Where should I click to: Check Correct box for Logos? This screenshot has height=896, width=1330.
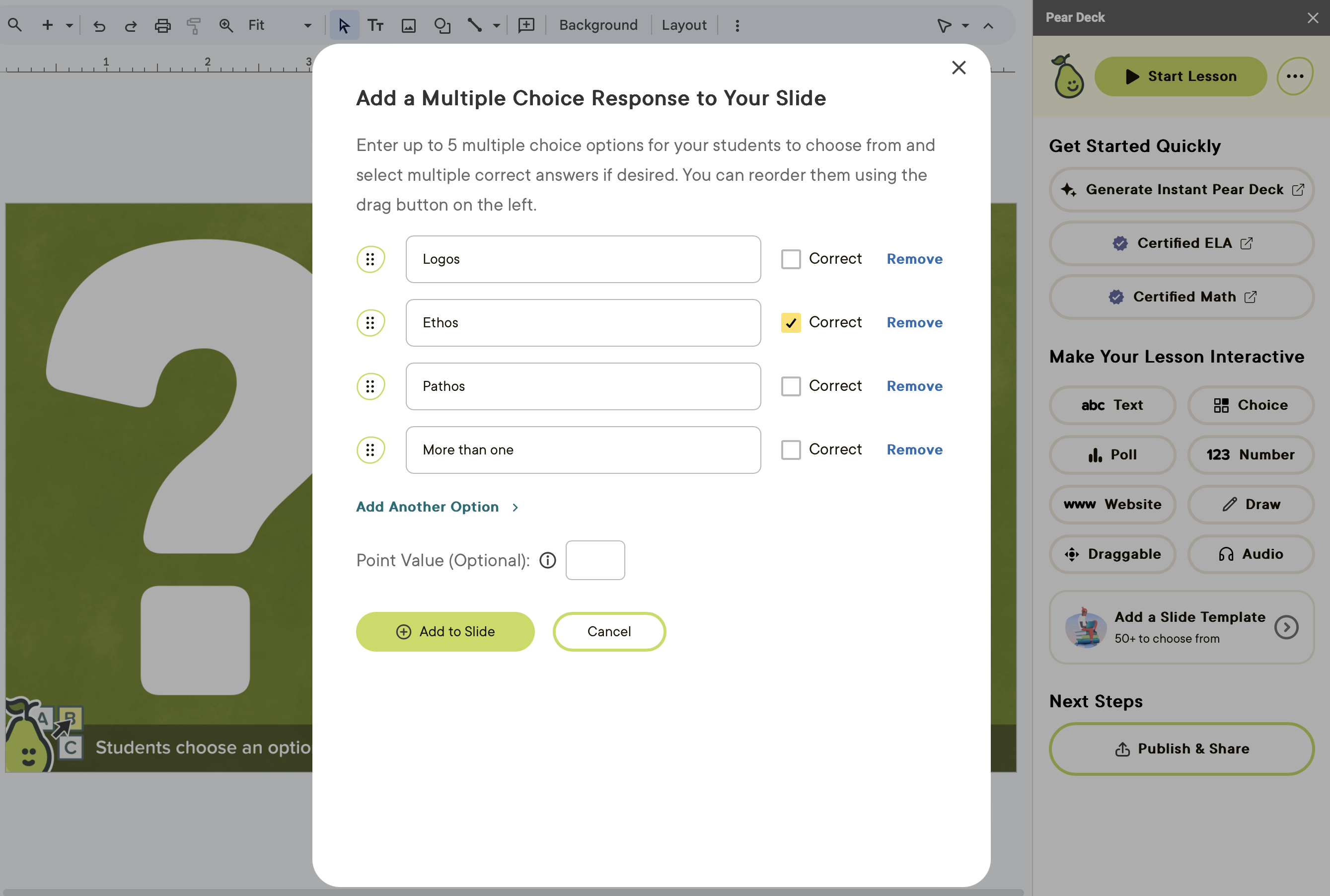(791, 259)
